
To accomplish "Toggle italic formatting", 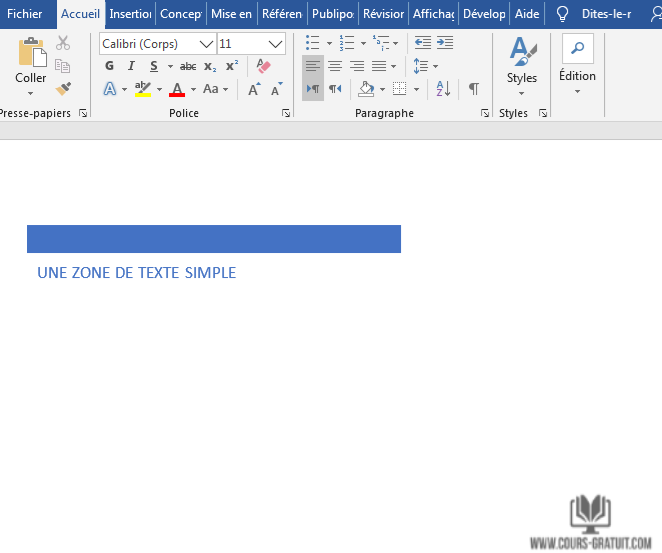I will (131, 66).
